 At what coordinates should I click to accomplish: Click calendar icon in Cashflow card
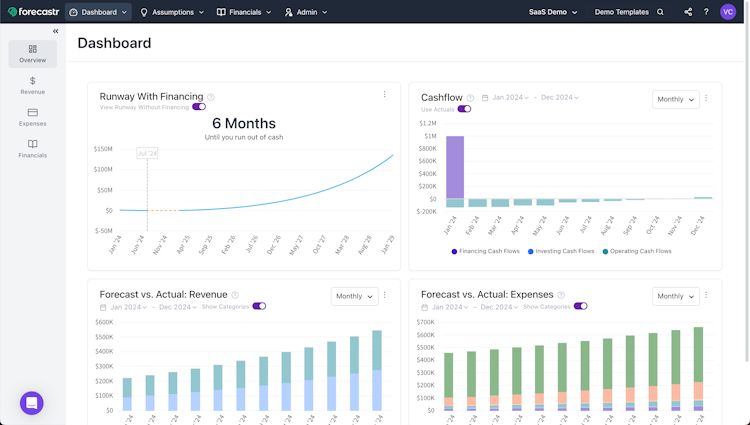485,98
